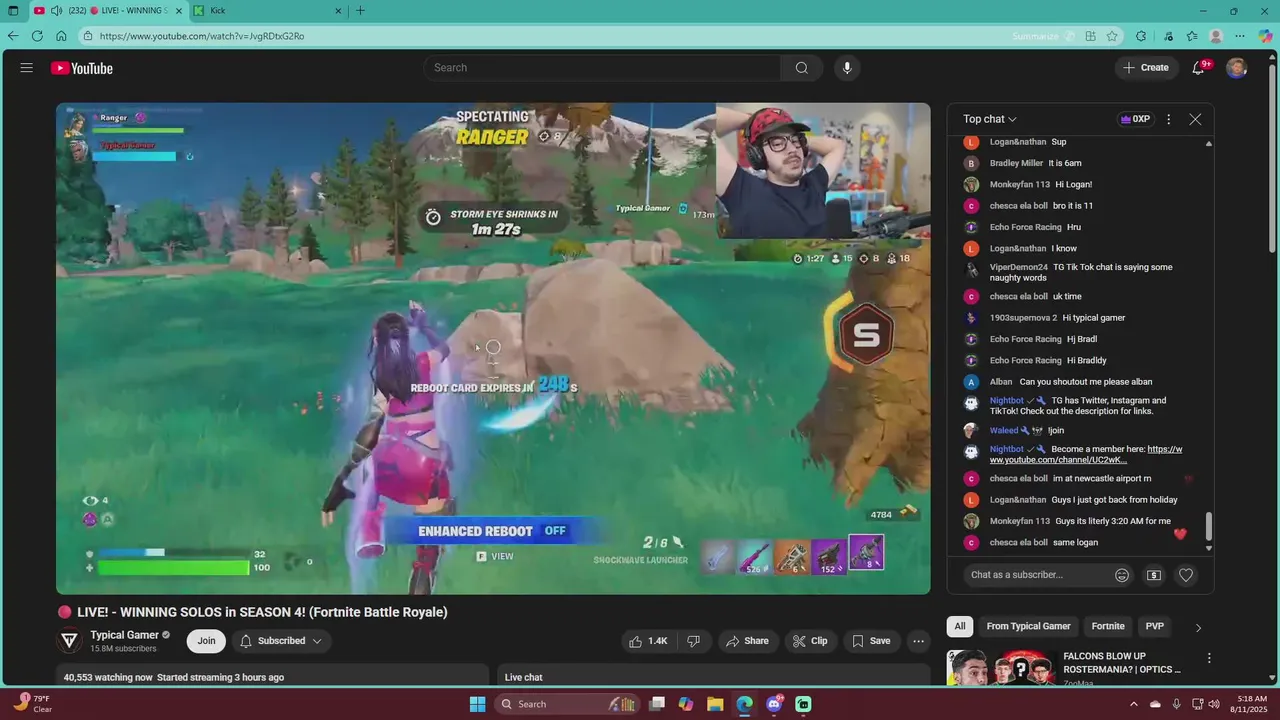1280x720 pixels.
Task: Mute the YouTube tab audio icon
Action: click(56, 11)
